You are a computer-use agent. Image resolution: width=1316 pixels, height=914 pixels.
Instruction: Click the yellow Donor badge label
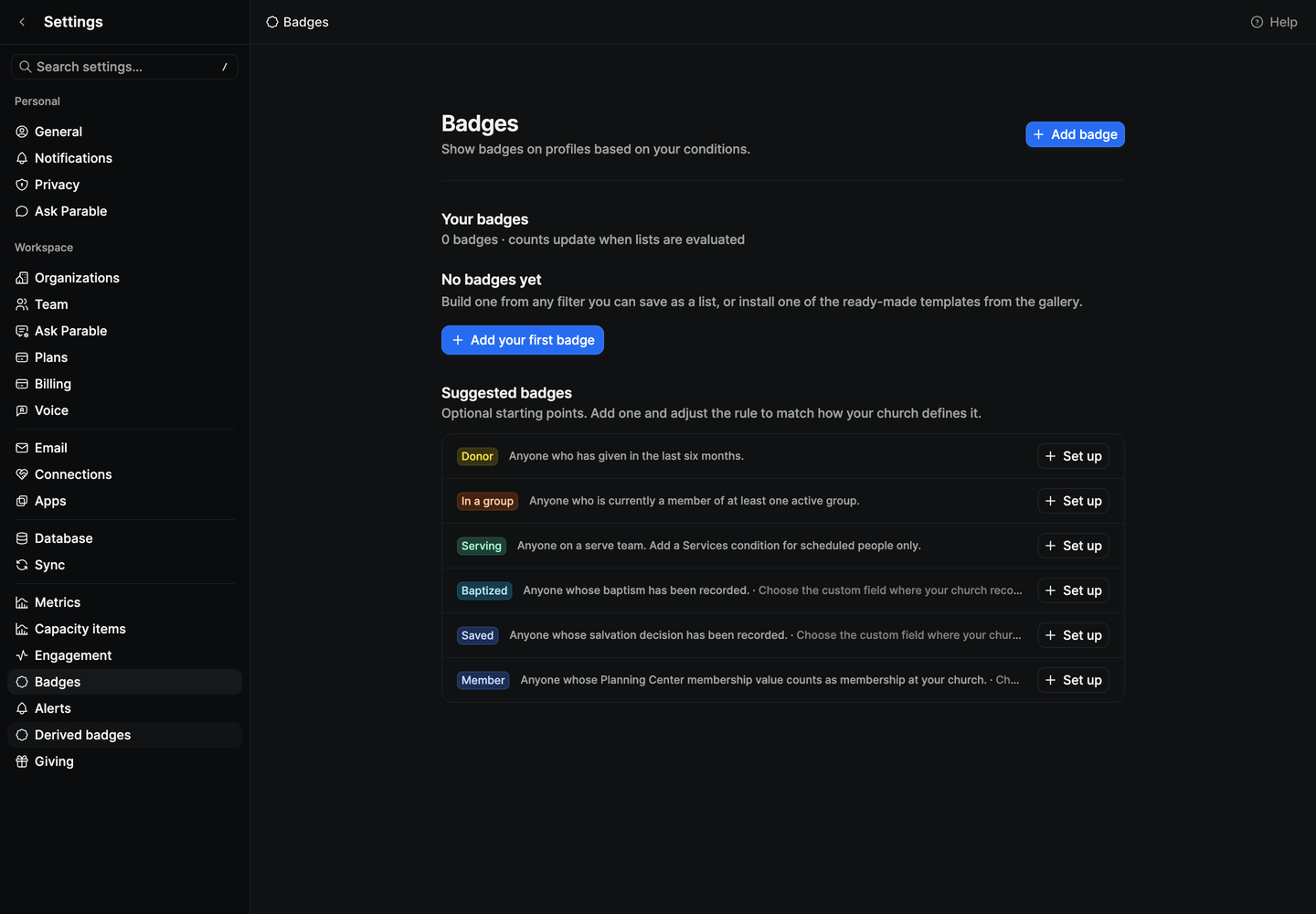tap(477, 456)
